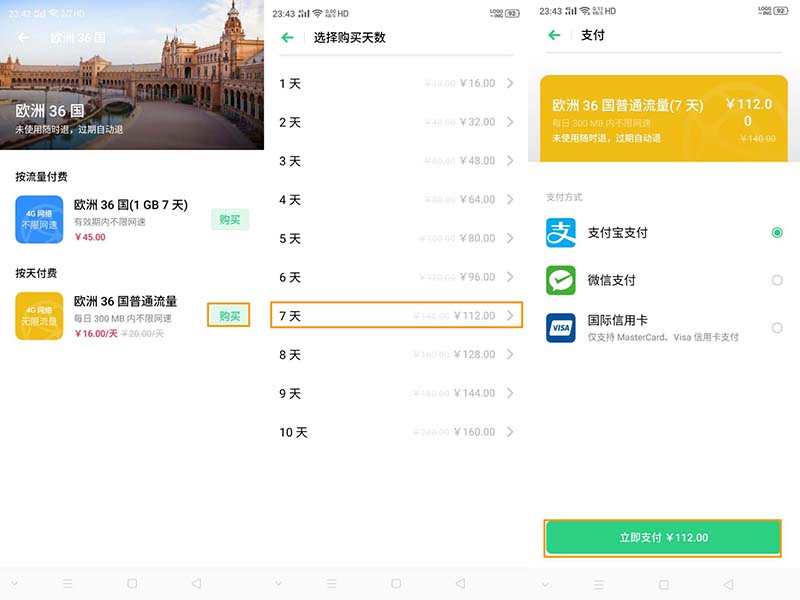This screenshot has width=800, height=600.
Task: Tap the ¥45.00 price text
Action: pos(90,237)
